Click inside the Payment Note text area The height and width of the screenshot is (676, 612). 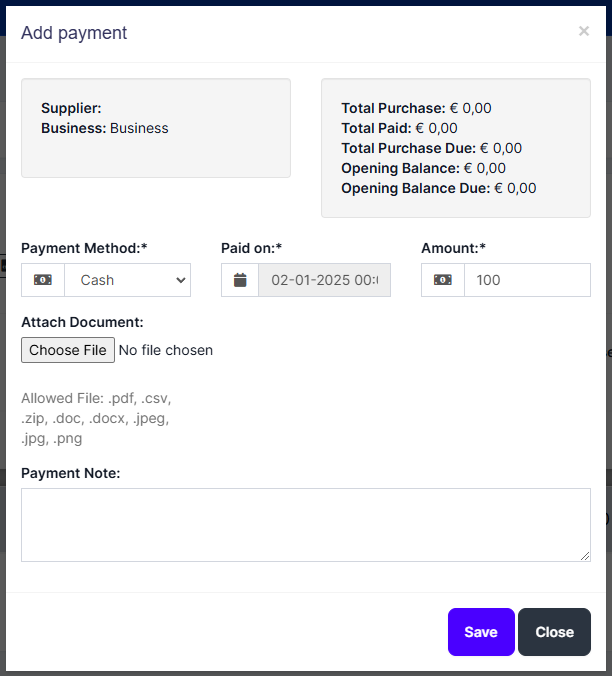(x=305, y=524)
